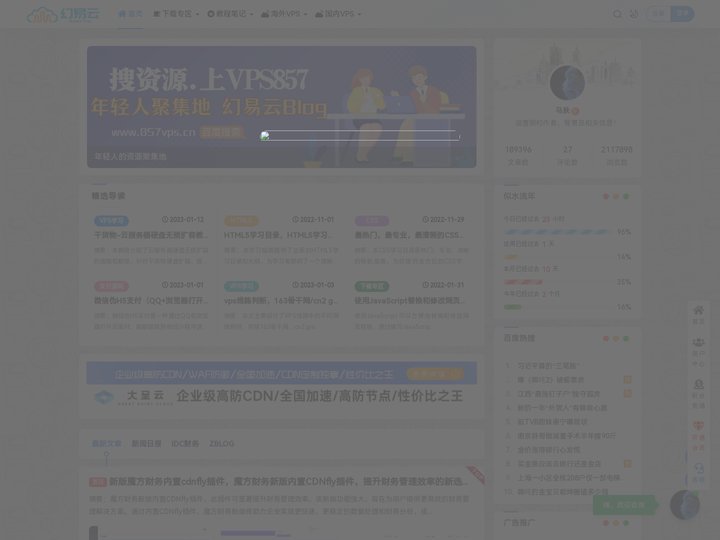Open hot search item number 1
The image size is (720, 540).
(548, 366)
